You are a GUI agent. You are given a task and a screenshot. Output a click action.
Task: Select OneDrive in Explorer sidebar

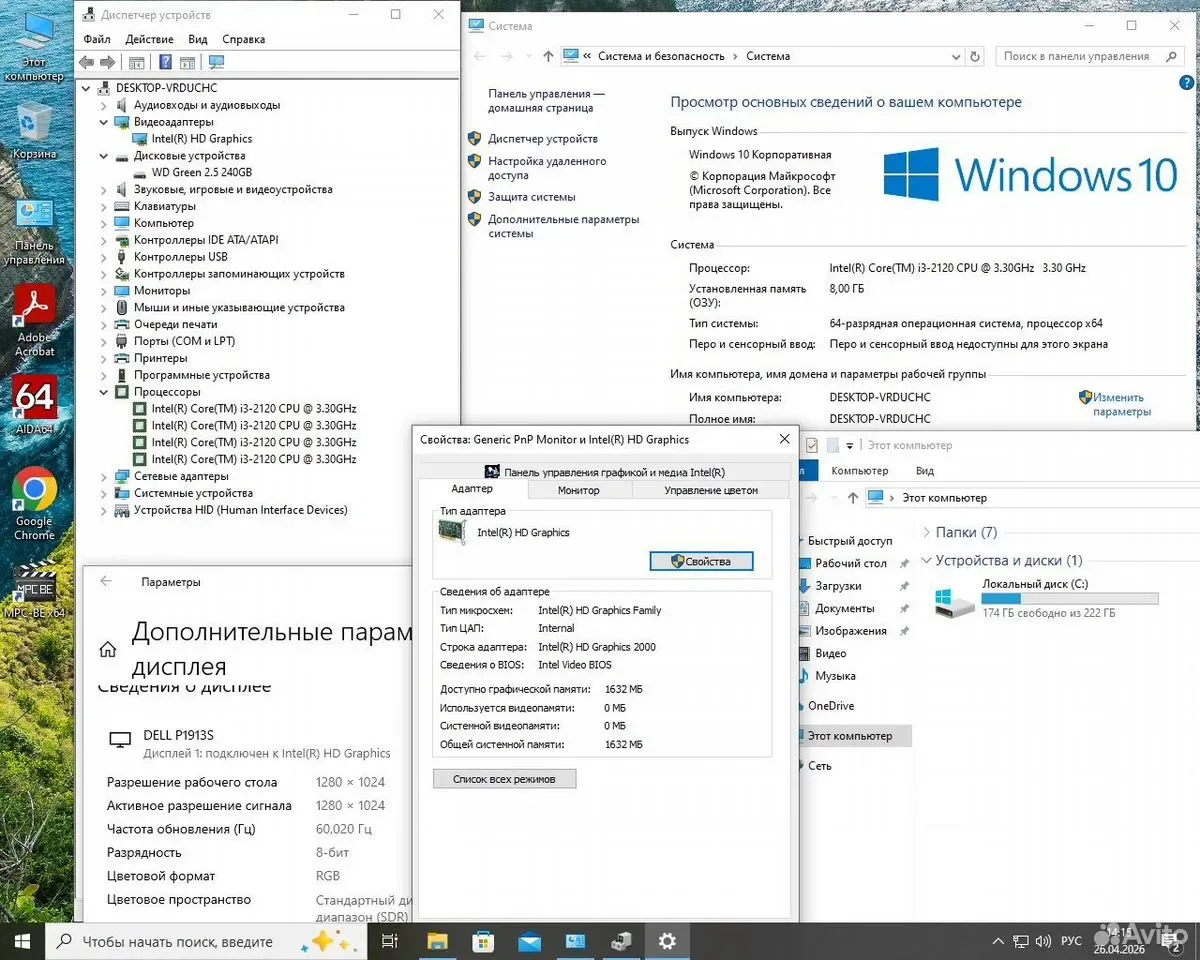pos(830,706)
